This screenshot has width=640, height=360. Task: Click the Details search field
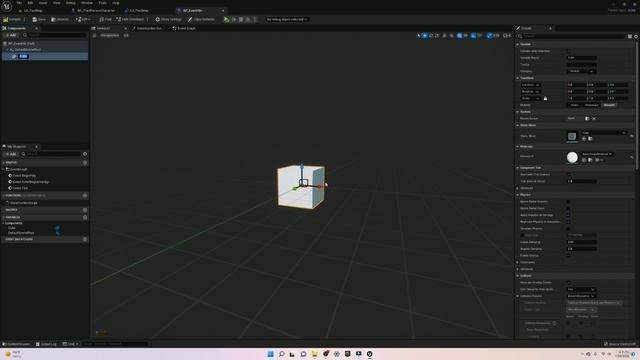coord(571,36)
